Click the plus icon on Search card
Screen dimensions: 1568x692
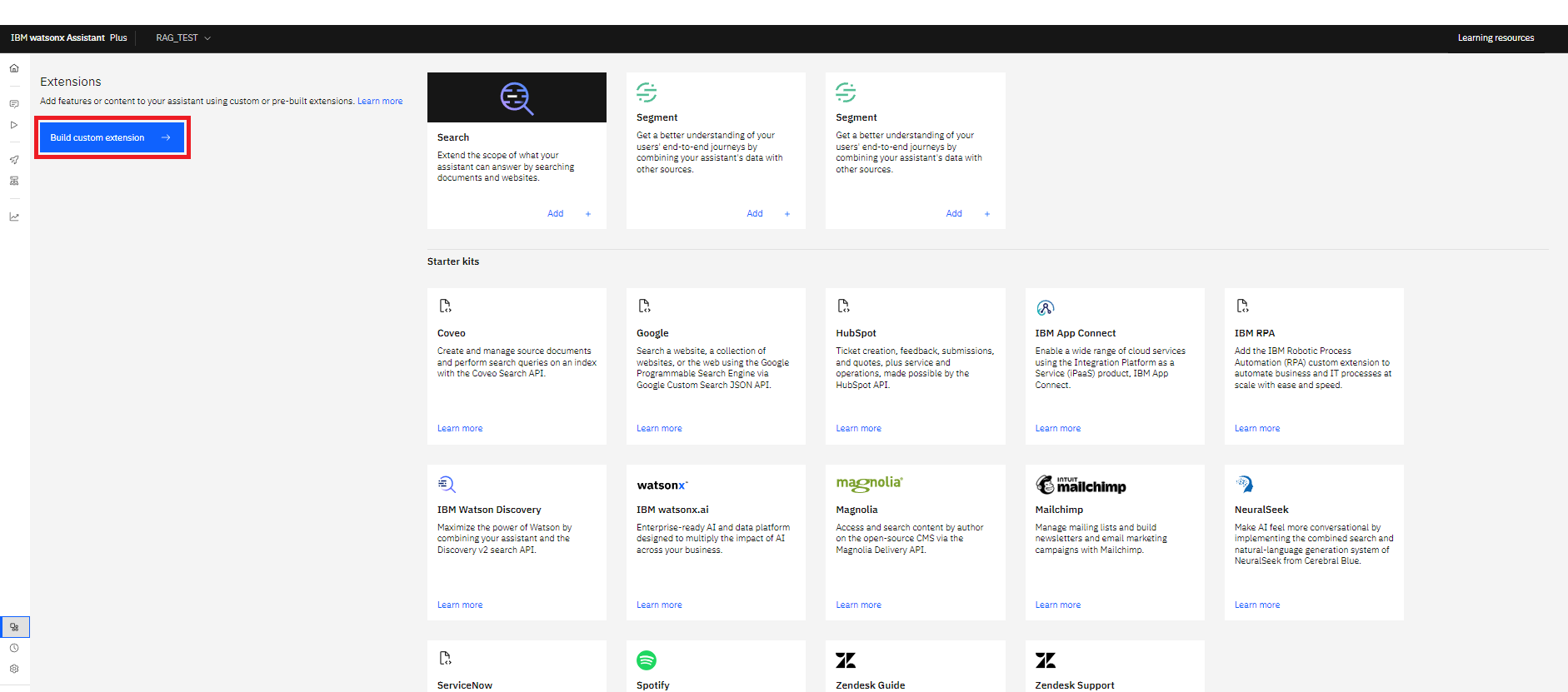[x=588, y=214]
